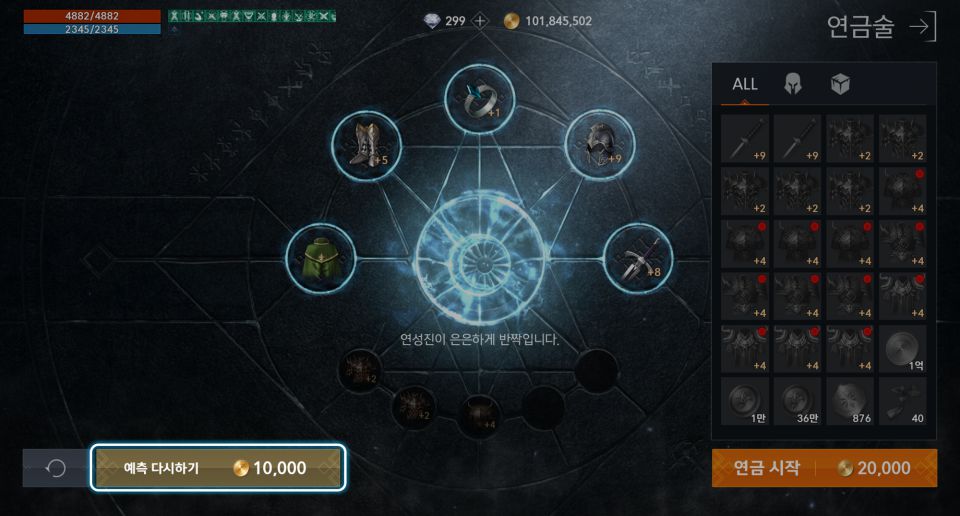960x516 pixels.
Task: Select the helmet +9 alchemy slot
Action: (599, 145)
